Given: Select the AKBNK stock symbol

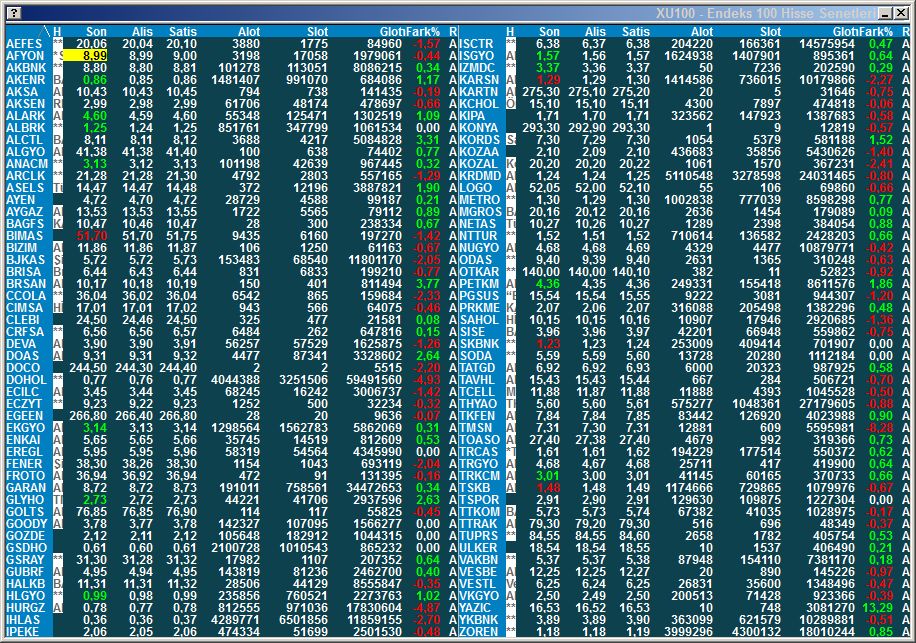Looking at the screenshot, I should point(26,68).
